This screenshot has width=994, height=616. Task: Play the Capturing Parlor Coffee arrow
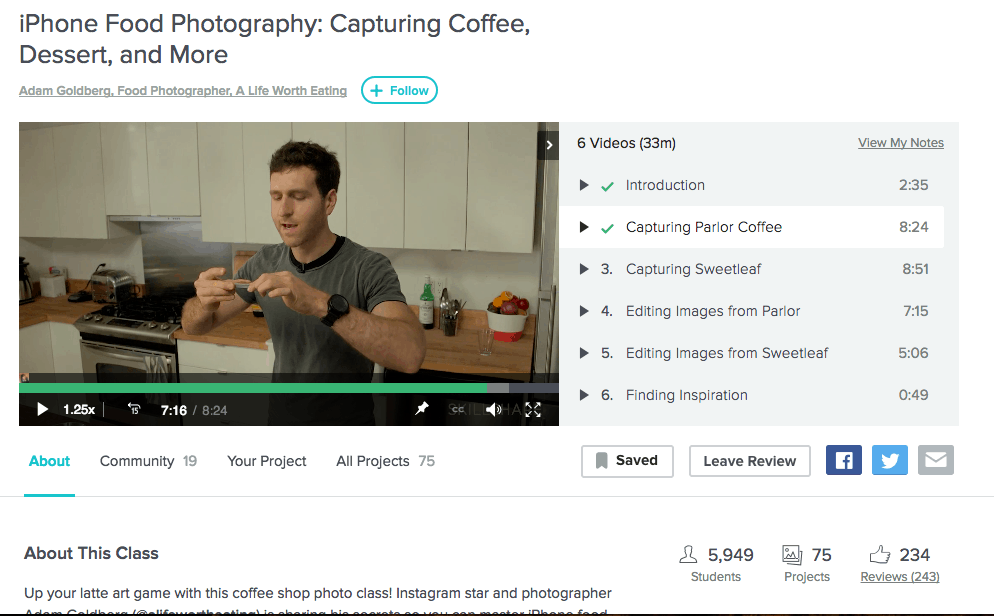coord(584,227)
